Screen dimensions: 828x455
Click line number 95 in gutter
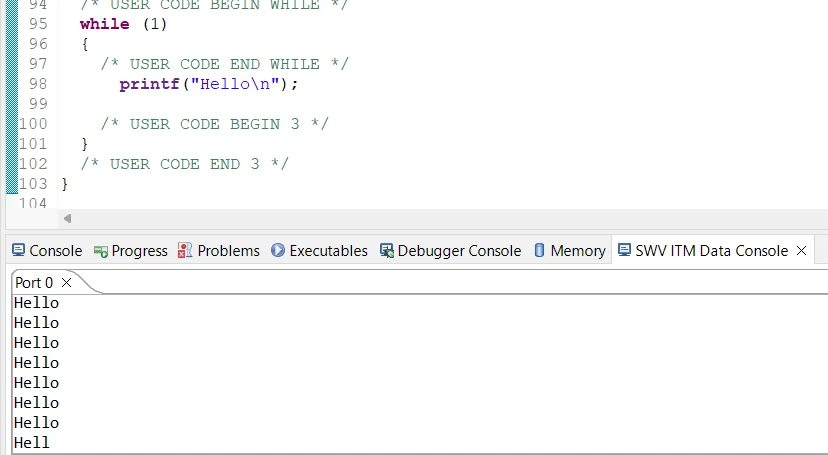tap(38, 24)
